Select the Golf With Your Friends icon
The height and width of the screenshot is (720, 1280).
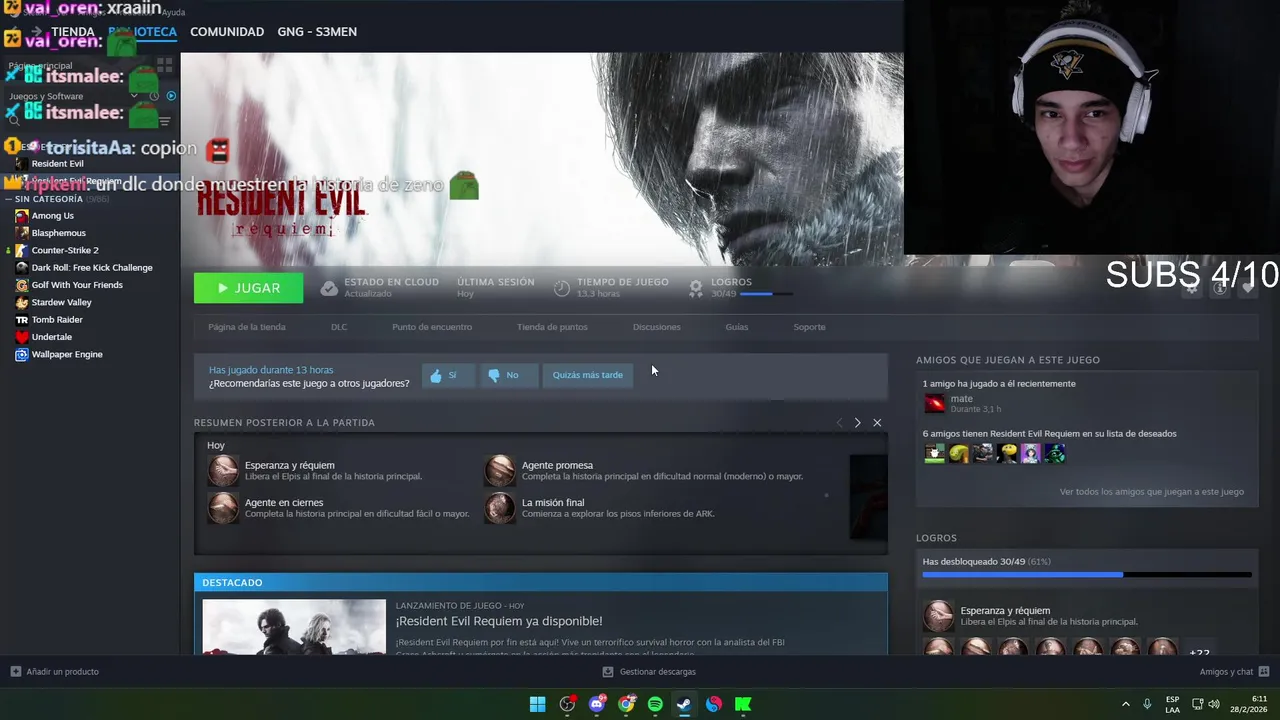coord(22,285)
